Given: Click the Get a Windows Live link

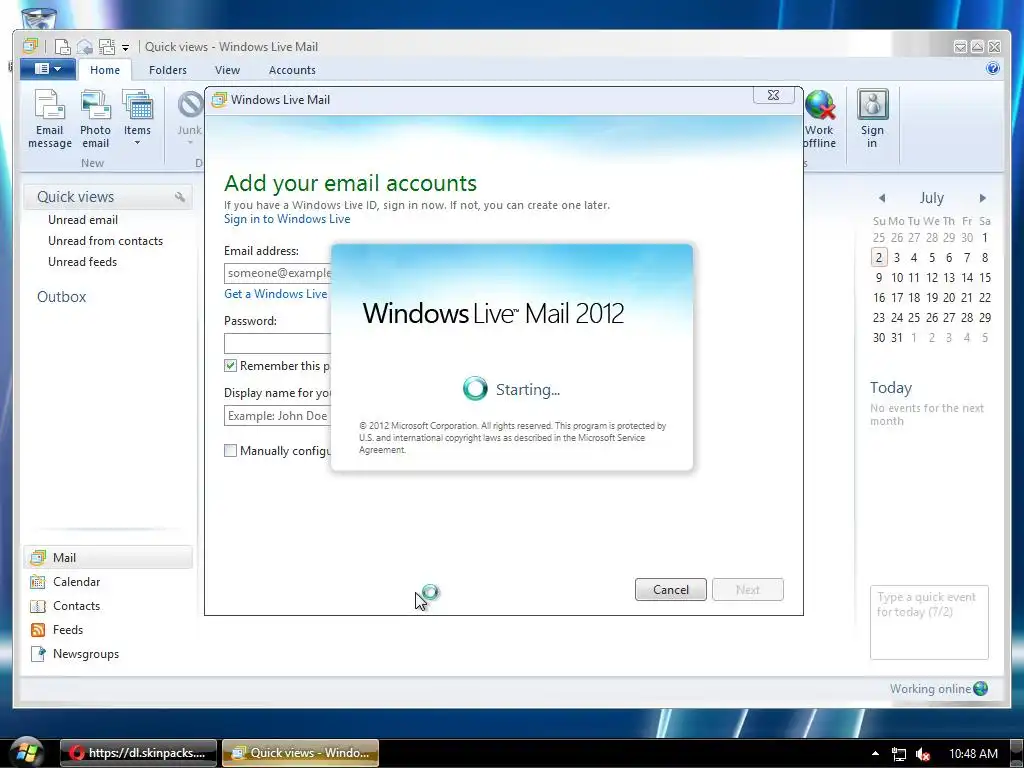Looking at the screenshot, I should (x=276, y=294).
